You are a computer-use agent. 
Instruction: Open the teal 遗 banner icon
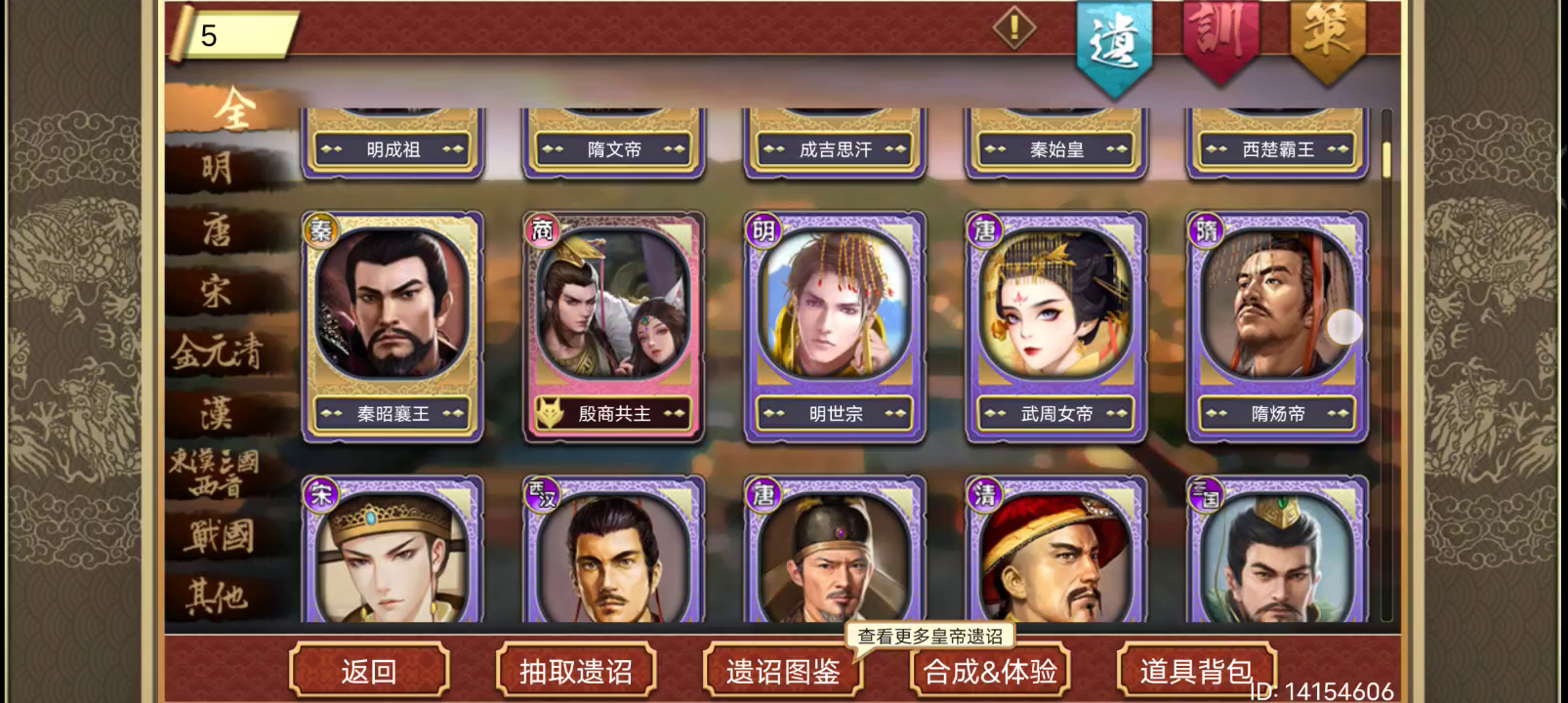point(1114,44)
